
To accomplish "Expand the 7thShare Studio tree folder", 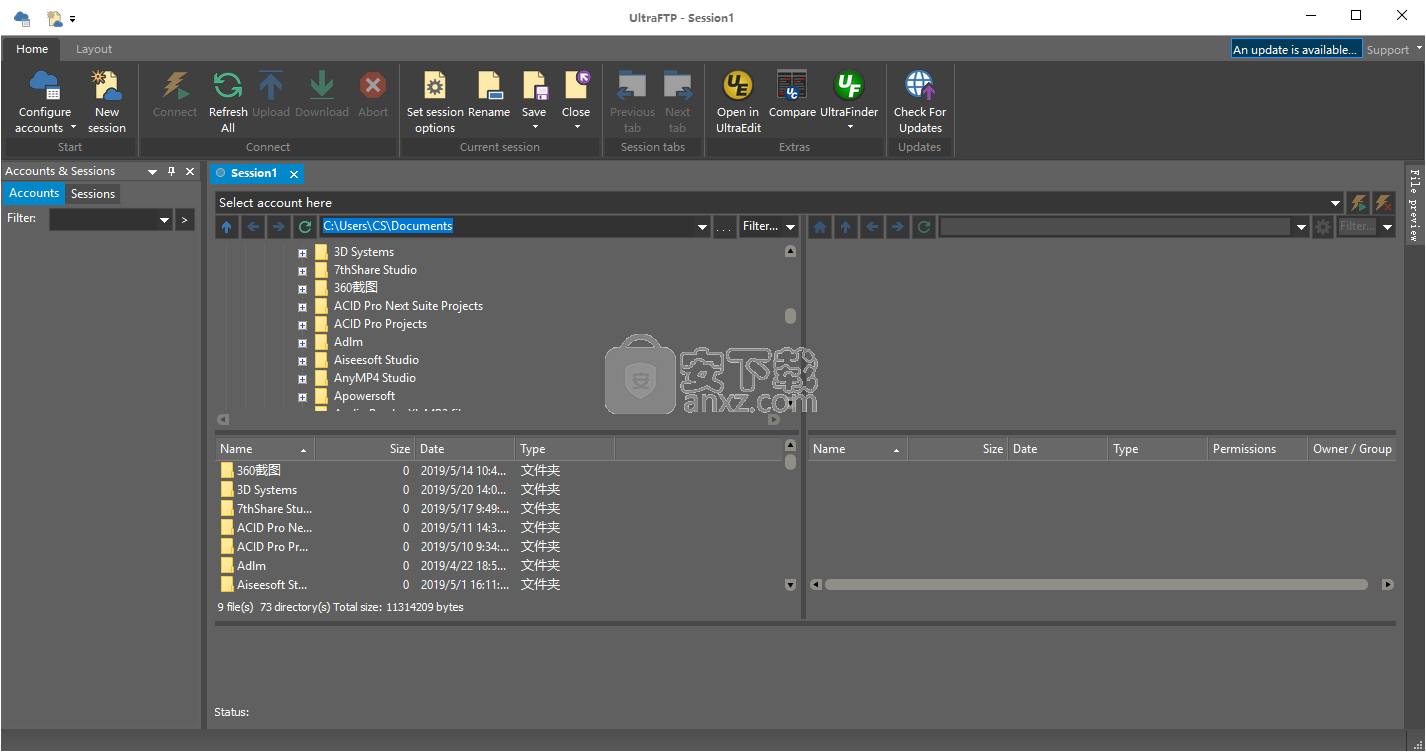I will point(302,271).
